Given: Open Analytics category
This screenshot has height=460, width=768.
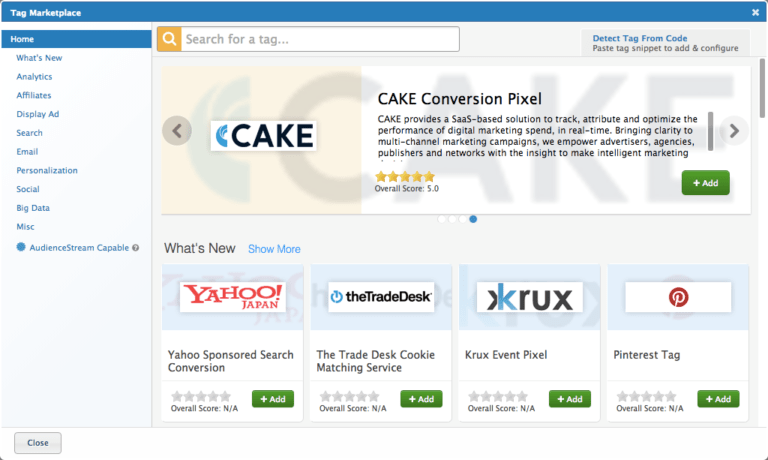Looking at the screenshot, I should 34,76.
